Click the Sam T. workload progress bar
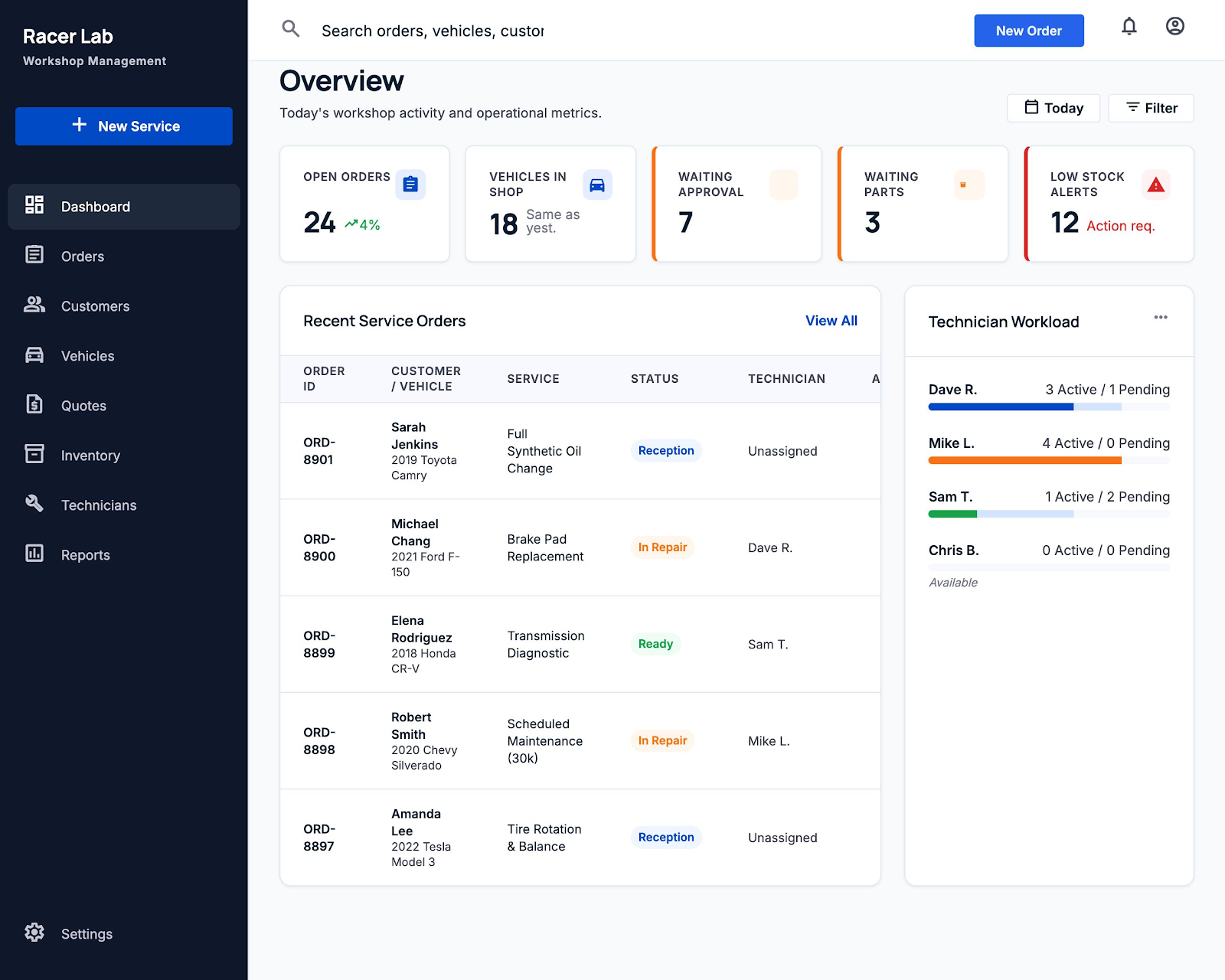The image size is (1225, 980). tap(1049, 514)
